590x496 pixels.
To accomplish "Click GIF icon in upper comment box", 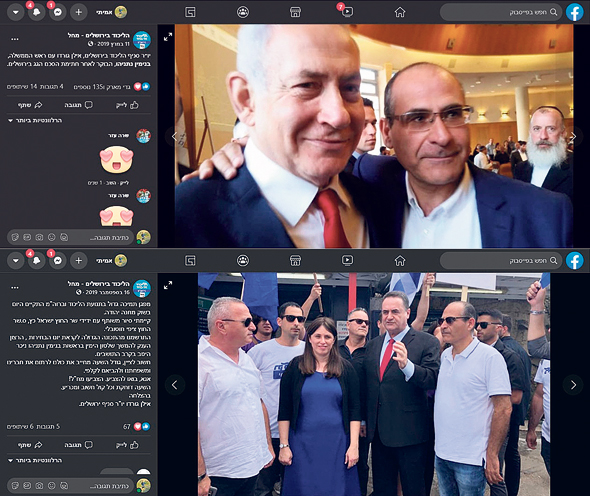I will coord(27,237).
